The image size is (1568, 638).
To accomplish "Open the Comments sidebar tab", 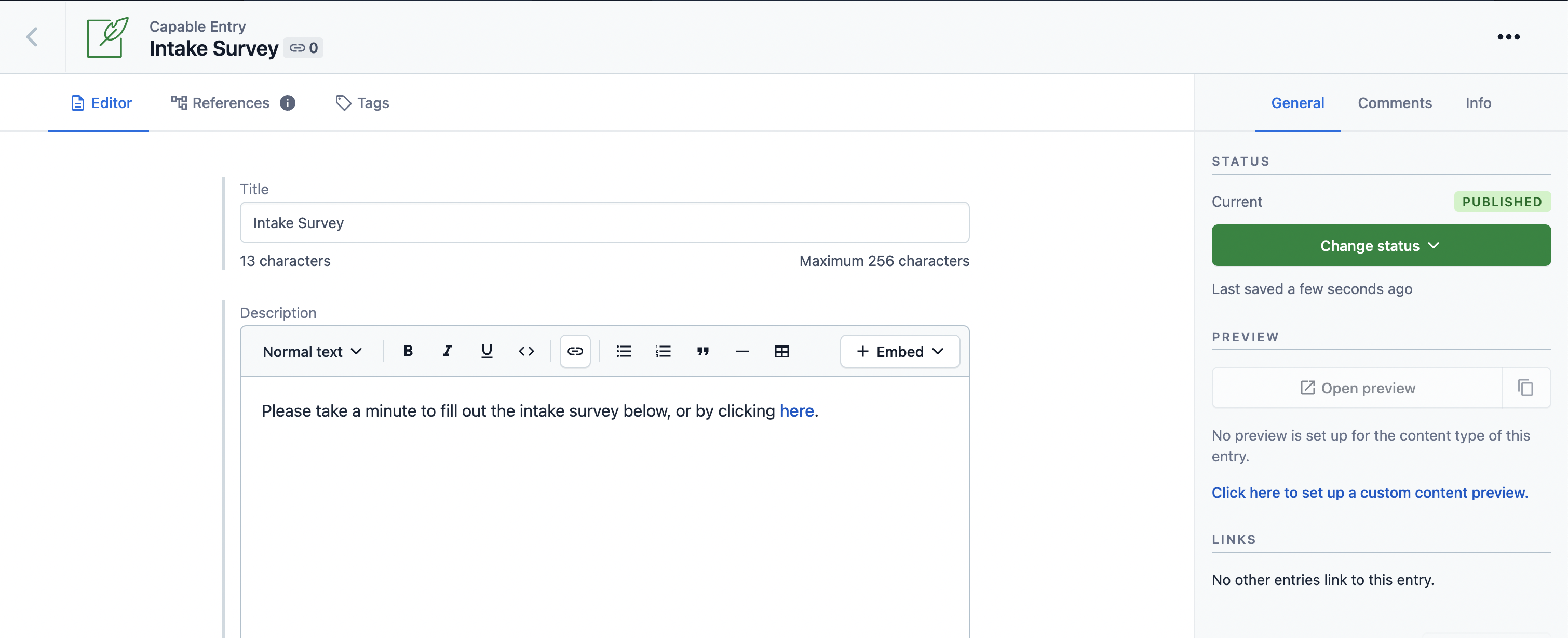I will [1394, 103].
